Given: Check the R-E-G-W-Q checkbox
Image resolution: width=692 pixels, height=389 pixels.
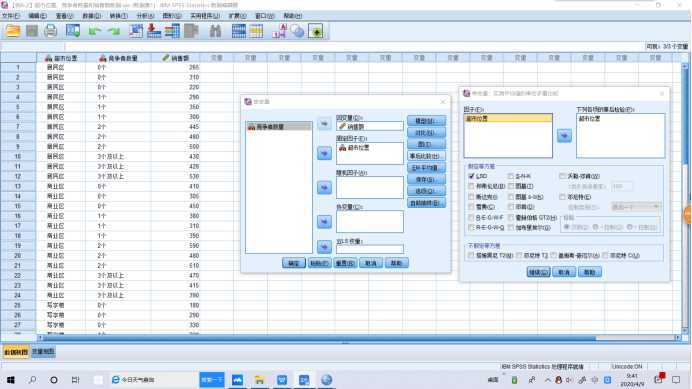Looking at the screenshot, I should pyautogui.click(x=472, y=227).
